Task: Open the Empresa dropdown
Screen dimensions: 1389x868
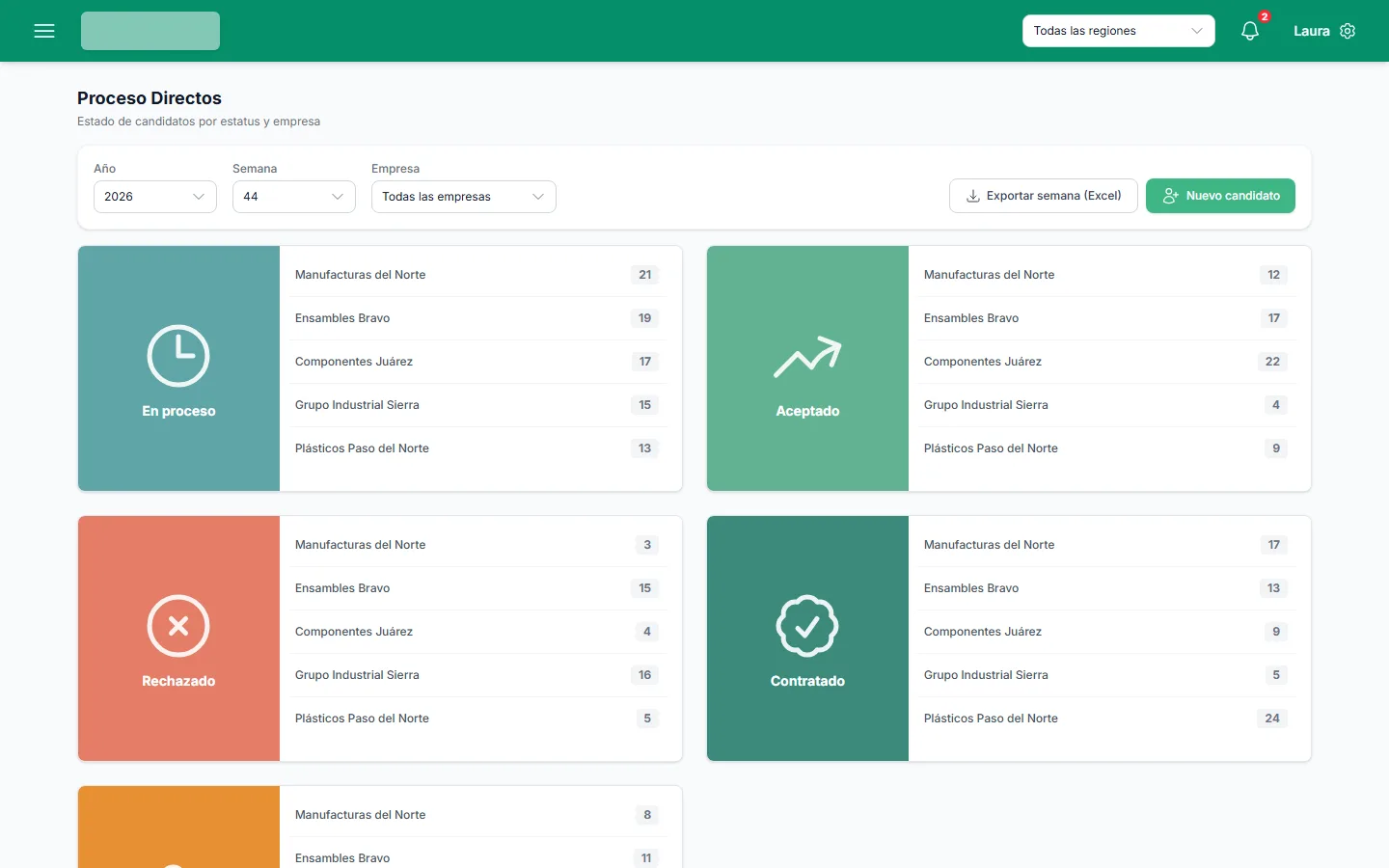Action: (x=464, y=197)
